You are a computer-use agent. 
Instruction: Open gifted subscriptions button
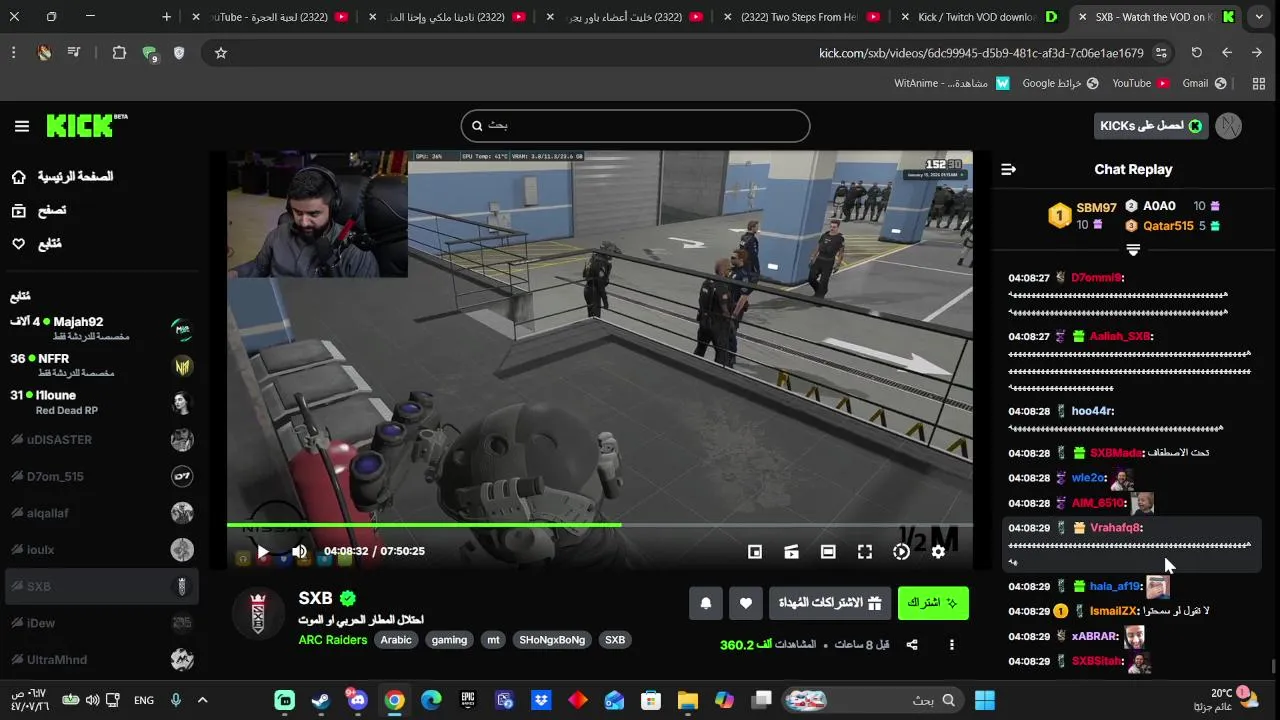(x=830, y=603)
